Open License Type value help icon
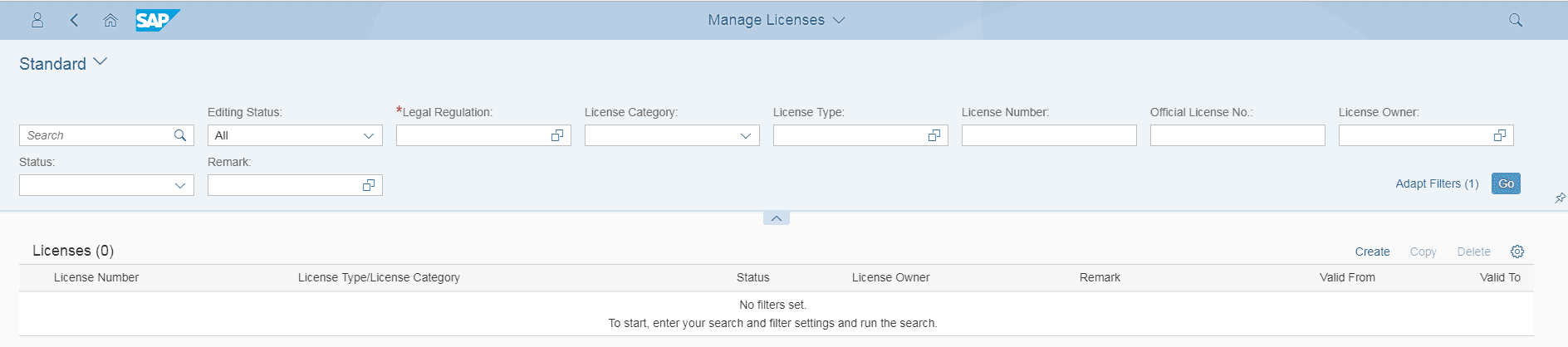The width and height of the screenshot is (1568, 347). pos(934,135)
